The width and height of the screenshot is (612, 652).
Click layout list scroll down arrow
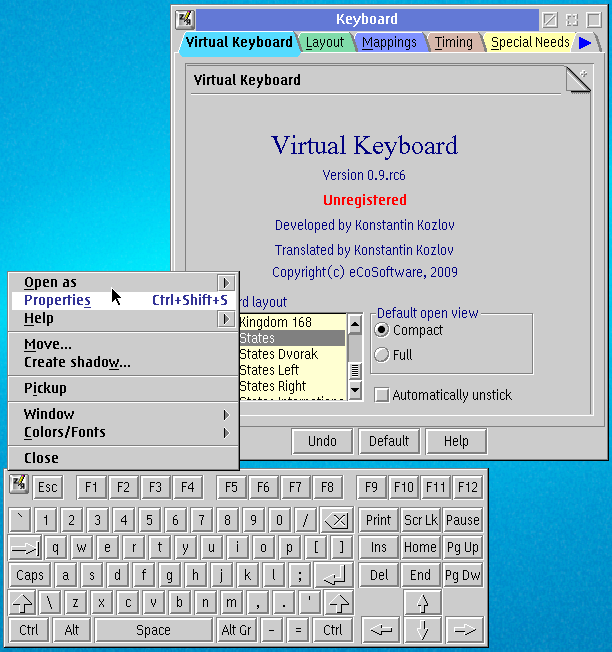(355, 390)
